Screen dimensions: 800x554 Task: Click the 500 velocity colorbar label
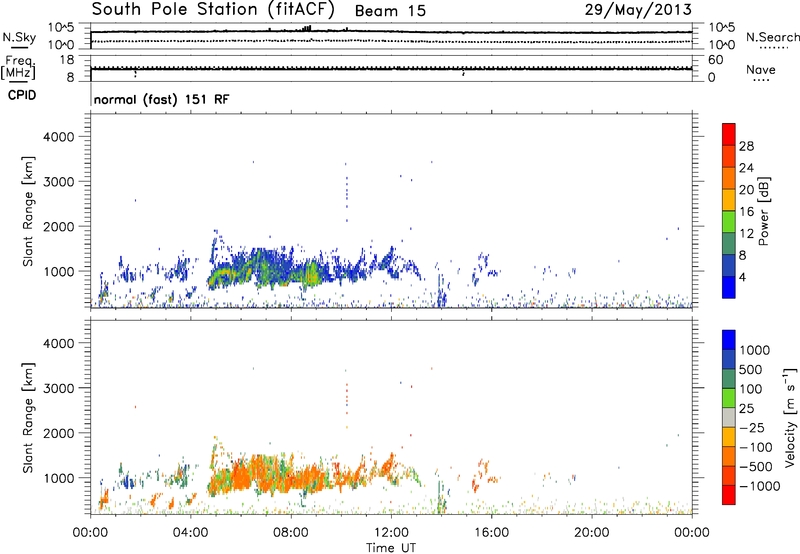751,370
